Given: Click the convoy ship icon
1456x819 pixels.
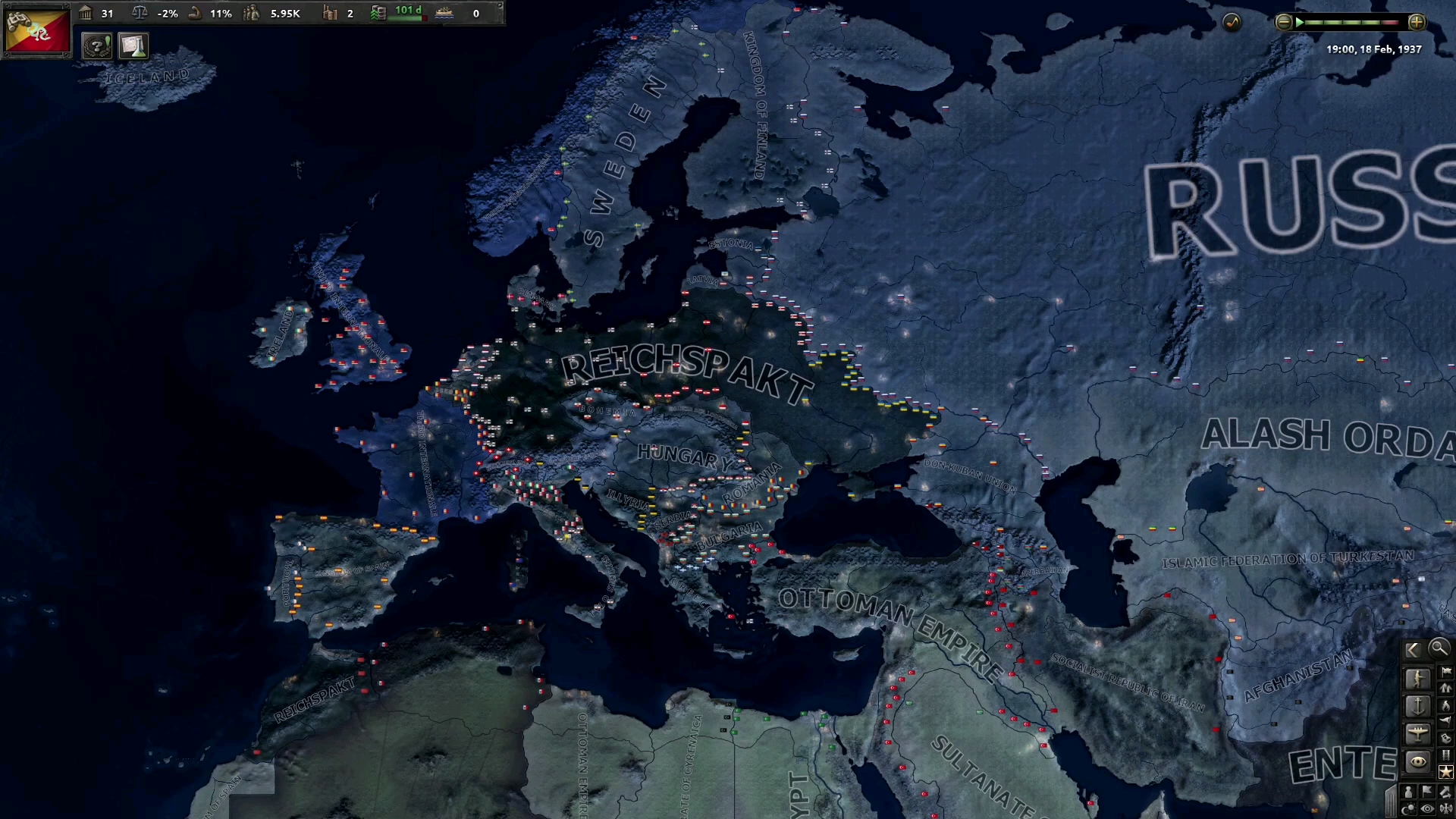Looking at the screenshot, I should coord(444,13).
